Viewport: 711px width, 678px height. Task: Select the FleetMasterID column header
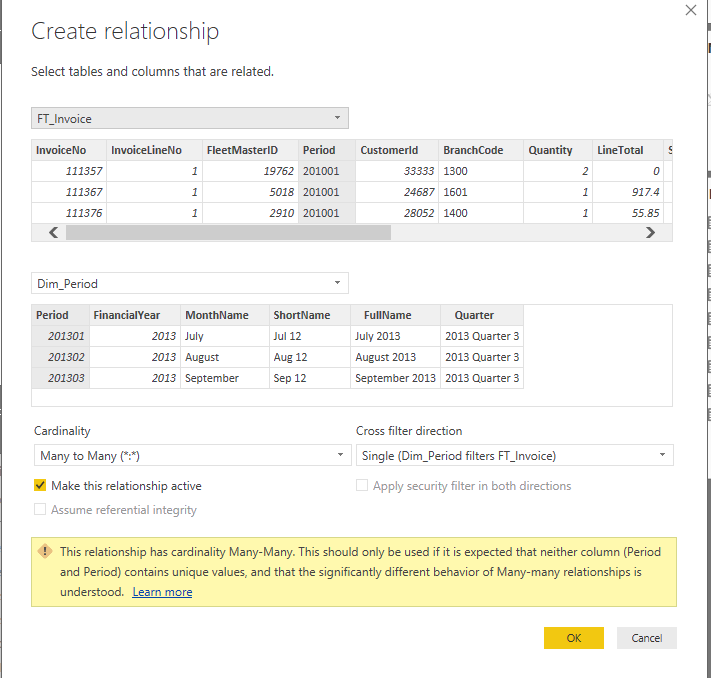pos(250,150)
